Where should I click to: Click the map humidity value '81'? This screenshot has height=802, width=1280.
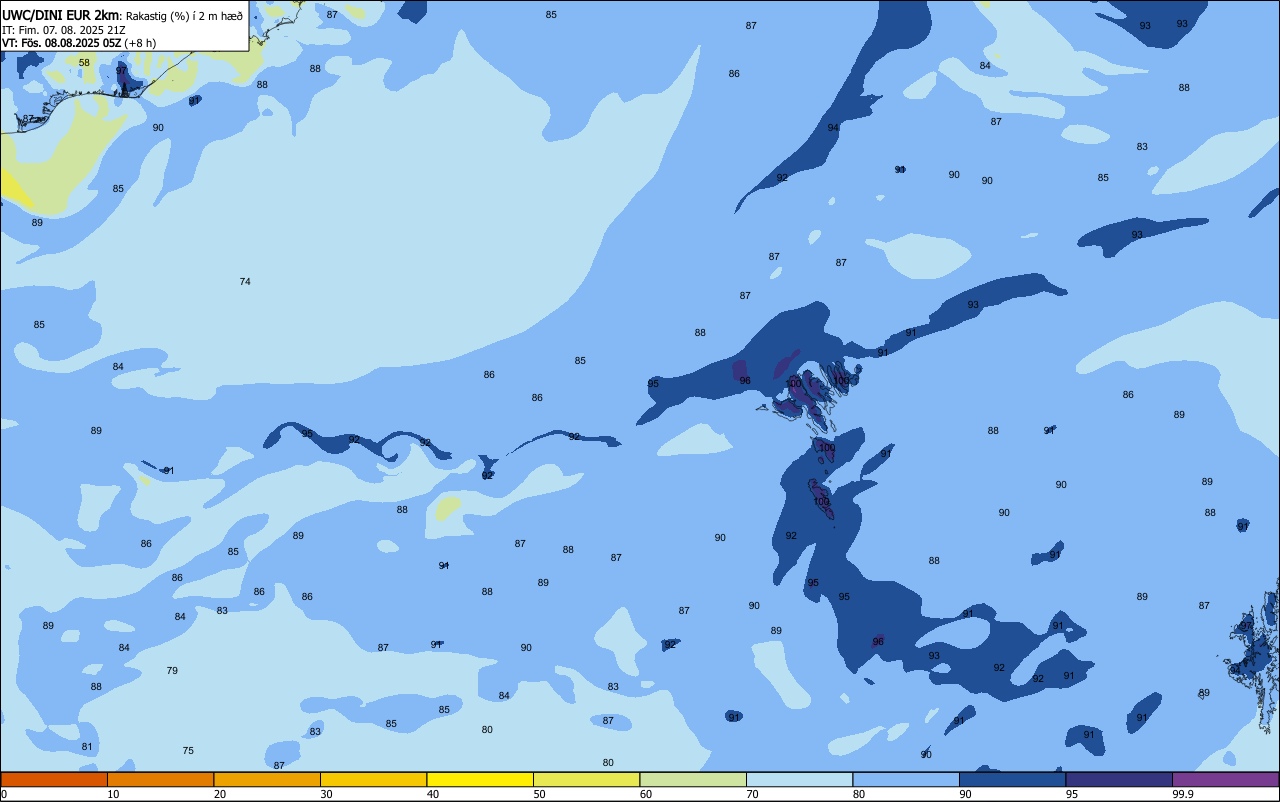coord(87,747)
